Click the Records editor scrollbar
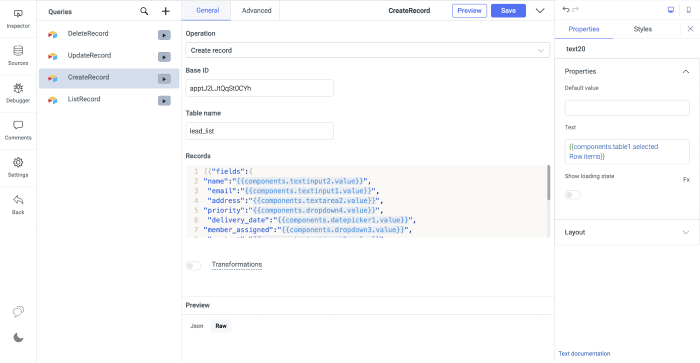Screen dimensions: 700x363 coord(548,183)
